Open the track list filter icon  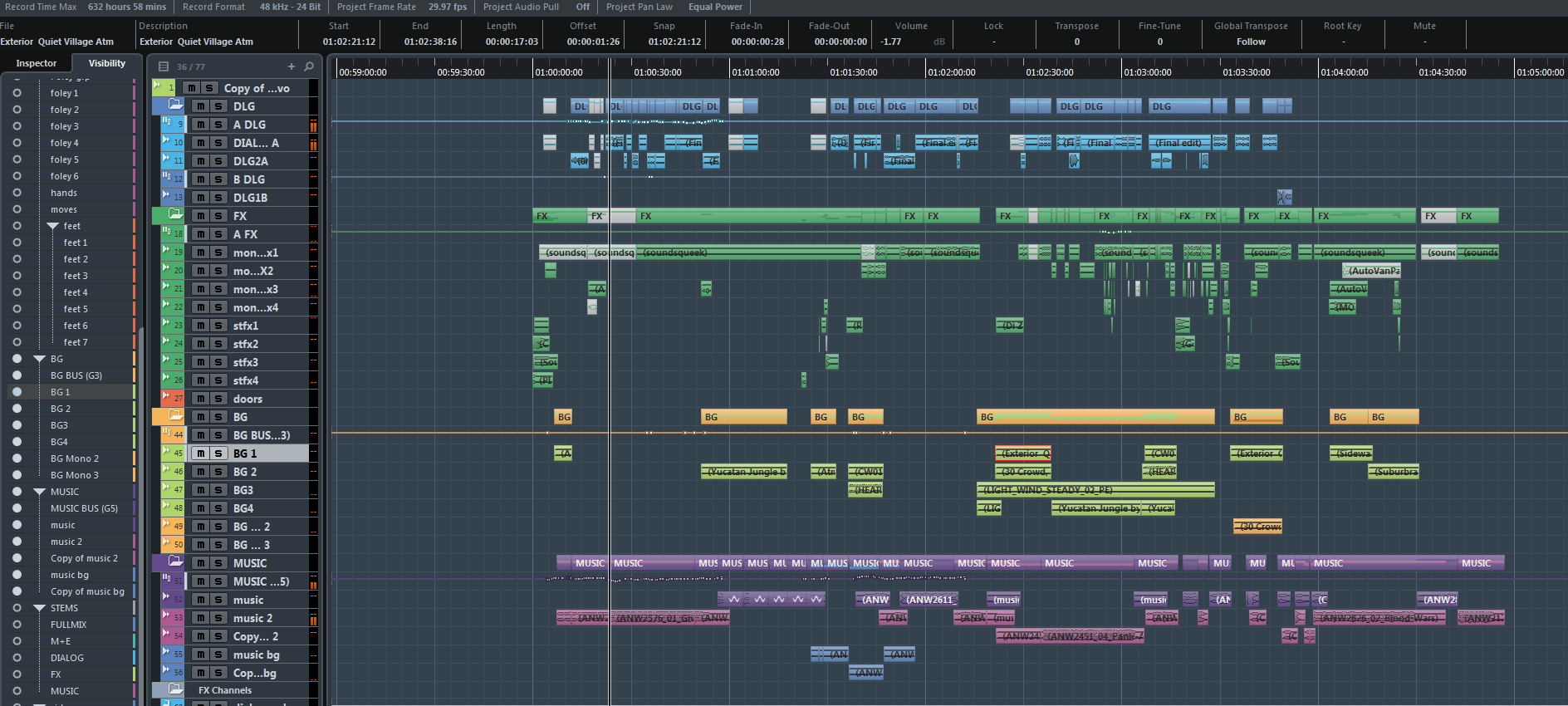coord(164,66)
